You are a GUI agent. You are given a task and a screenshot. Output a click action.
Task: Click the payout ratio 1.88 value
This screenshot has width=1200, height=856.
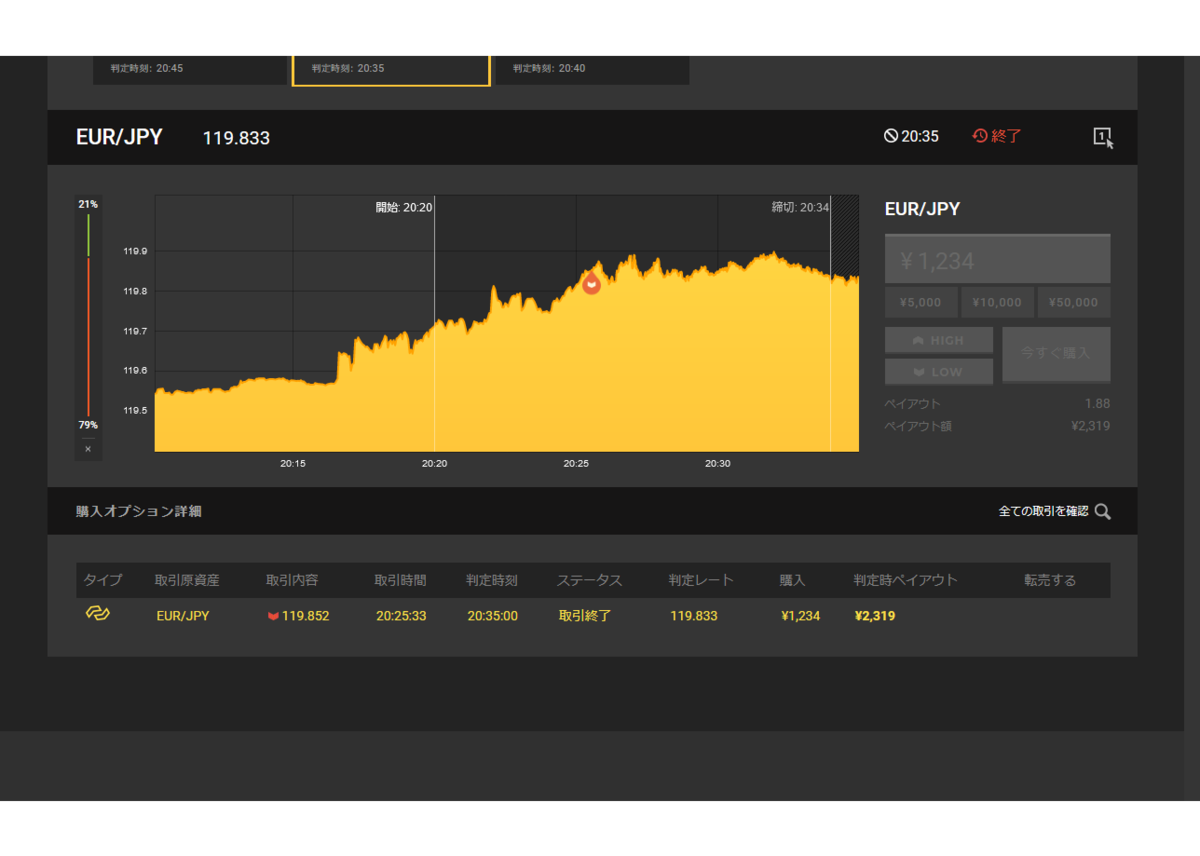point(1097,404)
